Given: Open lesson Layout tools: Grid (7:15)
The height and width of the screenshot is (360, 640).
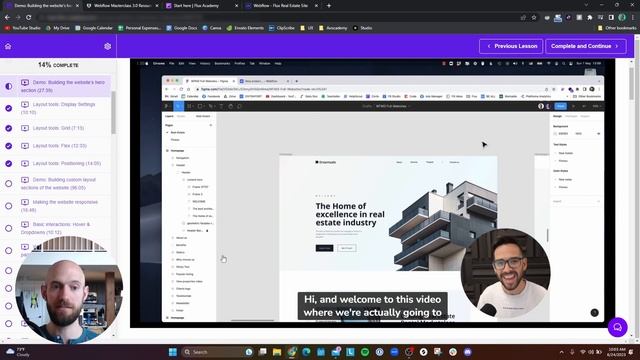Looking at the screenshot, I should (x=56, y=128).
